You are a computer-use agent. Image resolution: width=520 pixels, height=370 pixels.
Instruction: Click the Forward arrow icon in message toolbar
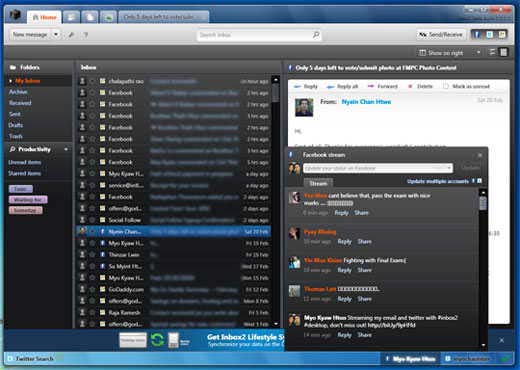pos(371,86)
